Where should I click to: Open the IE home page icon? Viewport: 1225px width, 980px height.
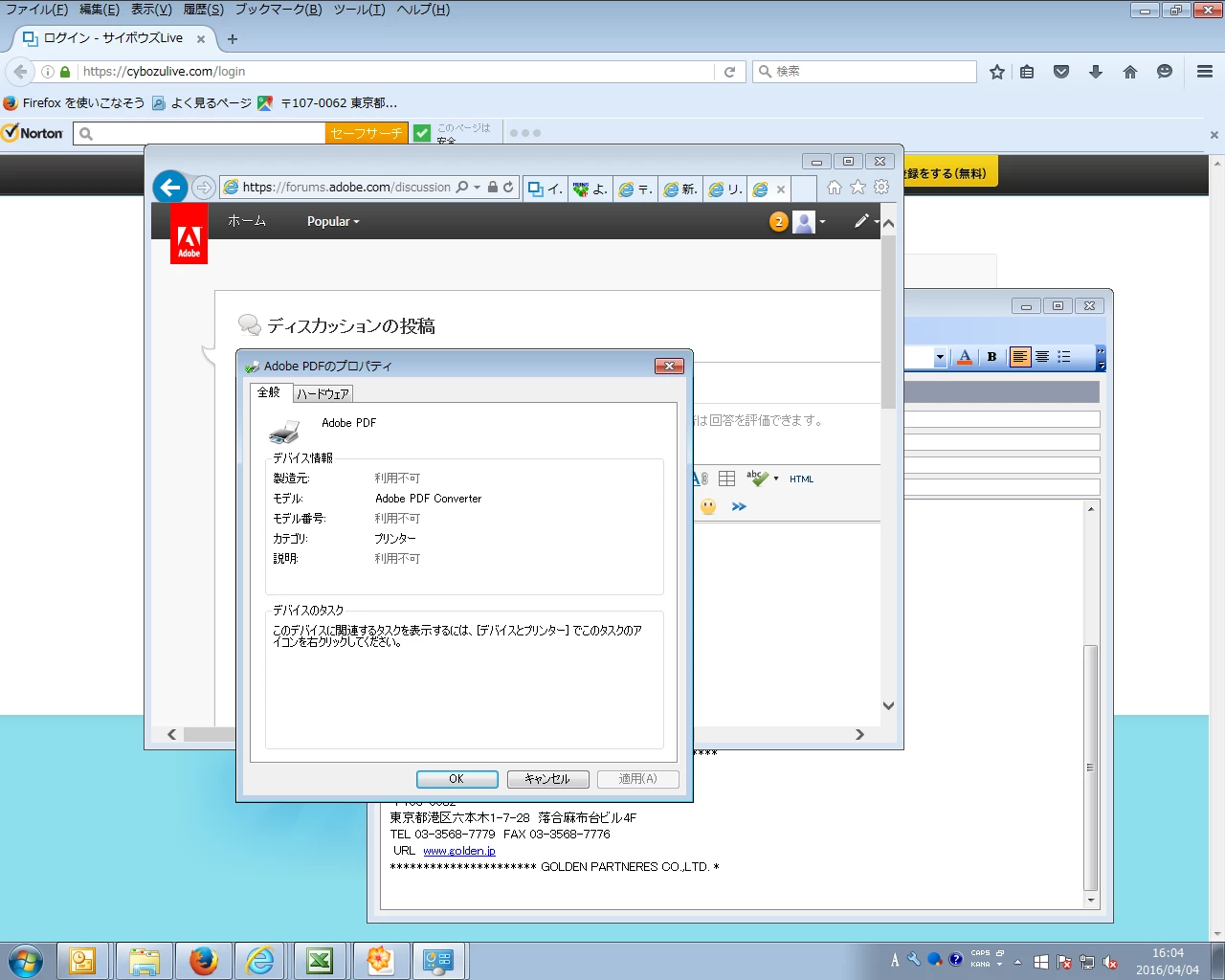click(x=835, y=188)
